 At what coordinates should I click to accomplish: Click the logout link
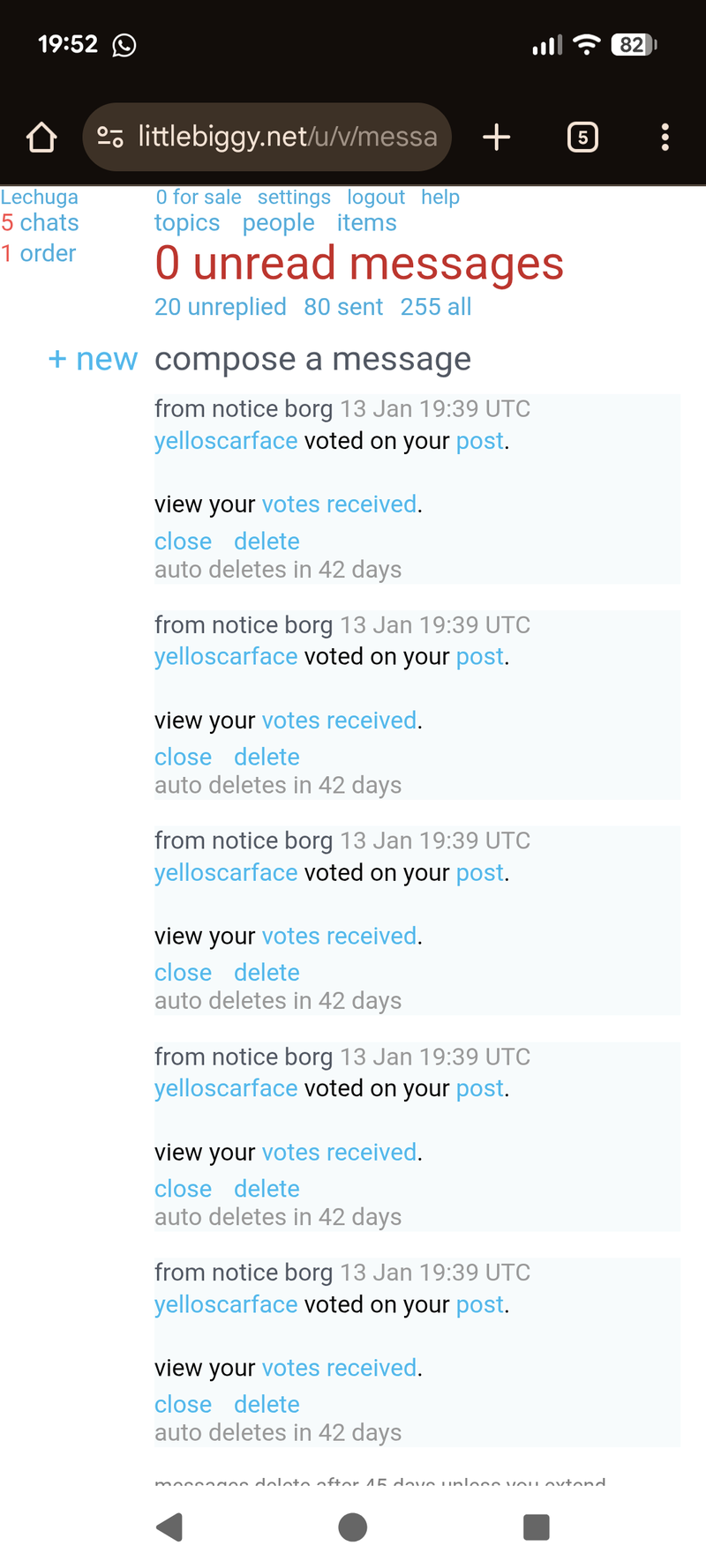click(376, 198)
